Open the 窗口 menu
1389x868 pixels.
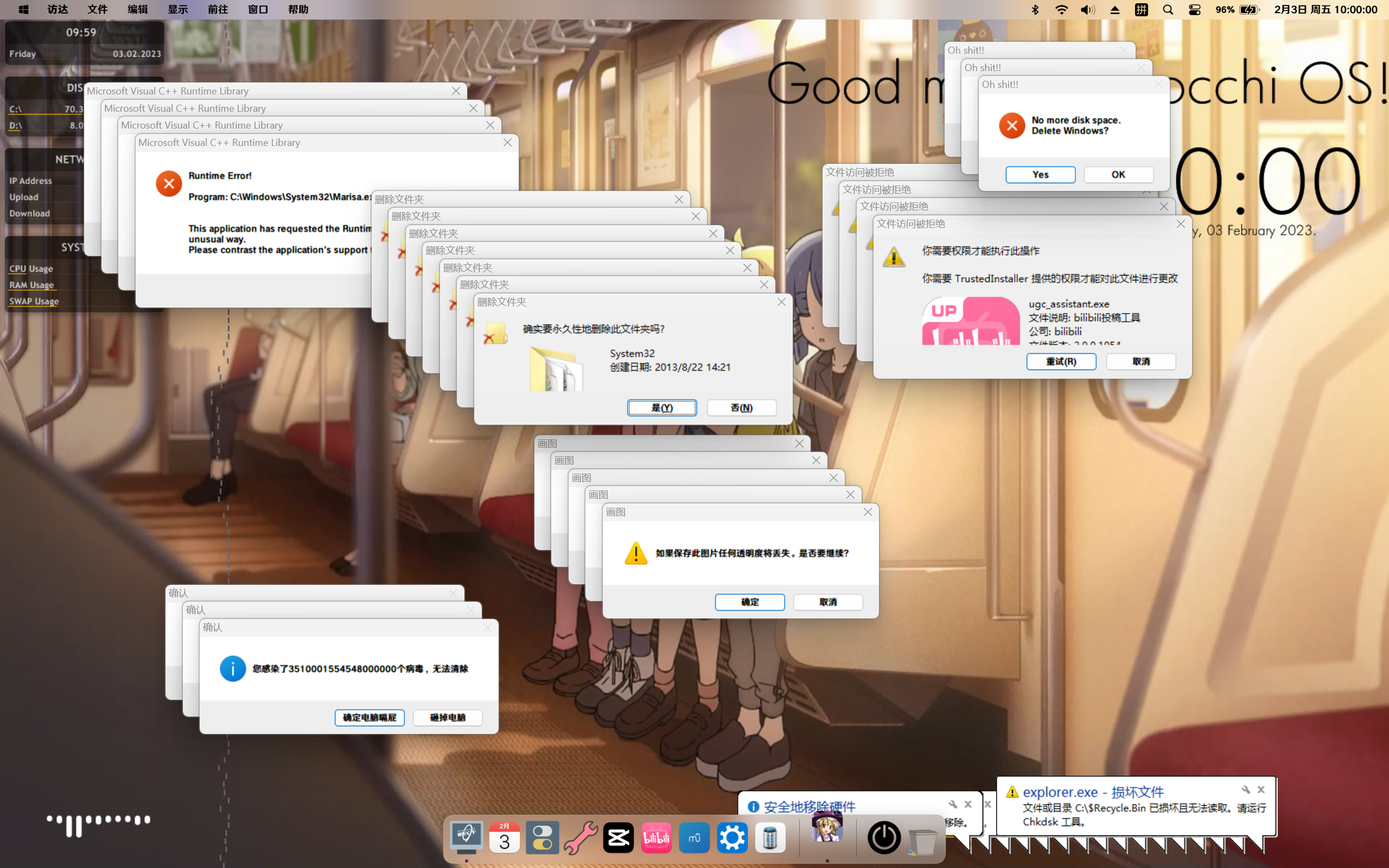point(258,10)
